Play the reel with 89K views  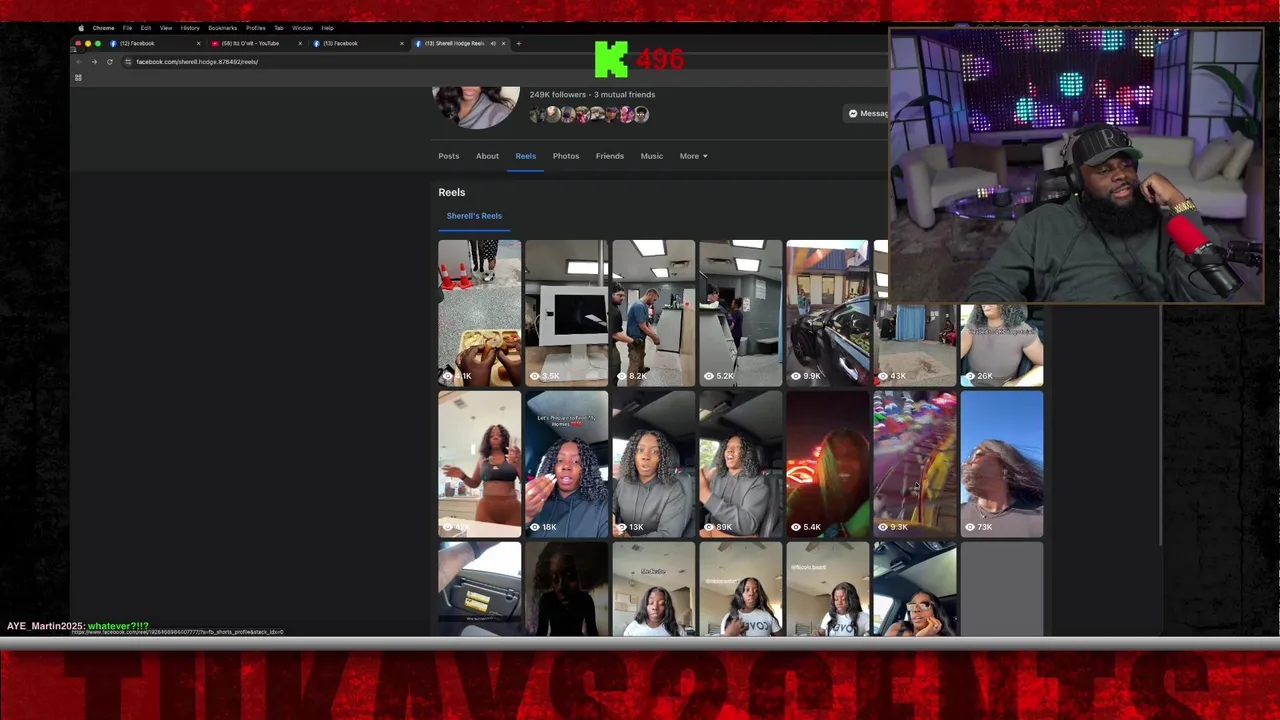click(x=740, y=464)
